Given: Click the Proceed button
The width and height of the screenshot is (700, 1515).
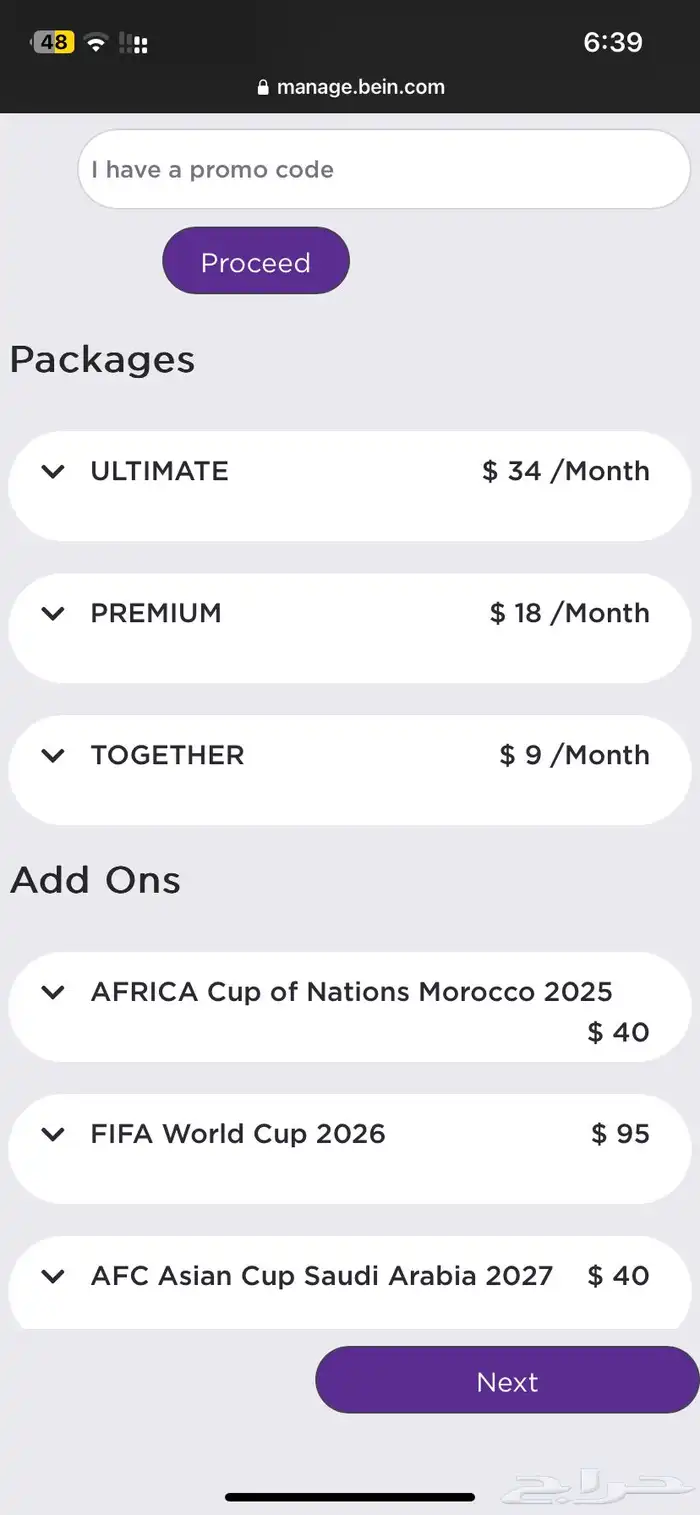Looking at the screenshot, I should 256,262.
